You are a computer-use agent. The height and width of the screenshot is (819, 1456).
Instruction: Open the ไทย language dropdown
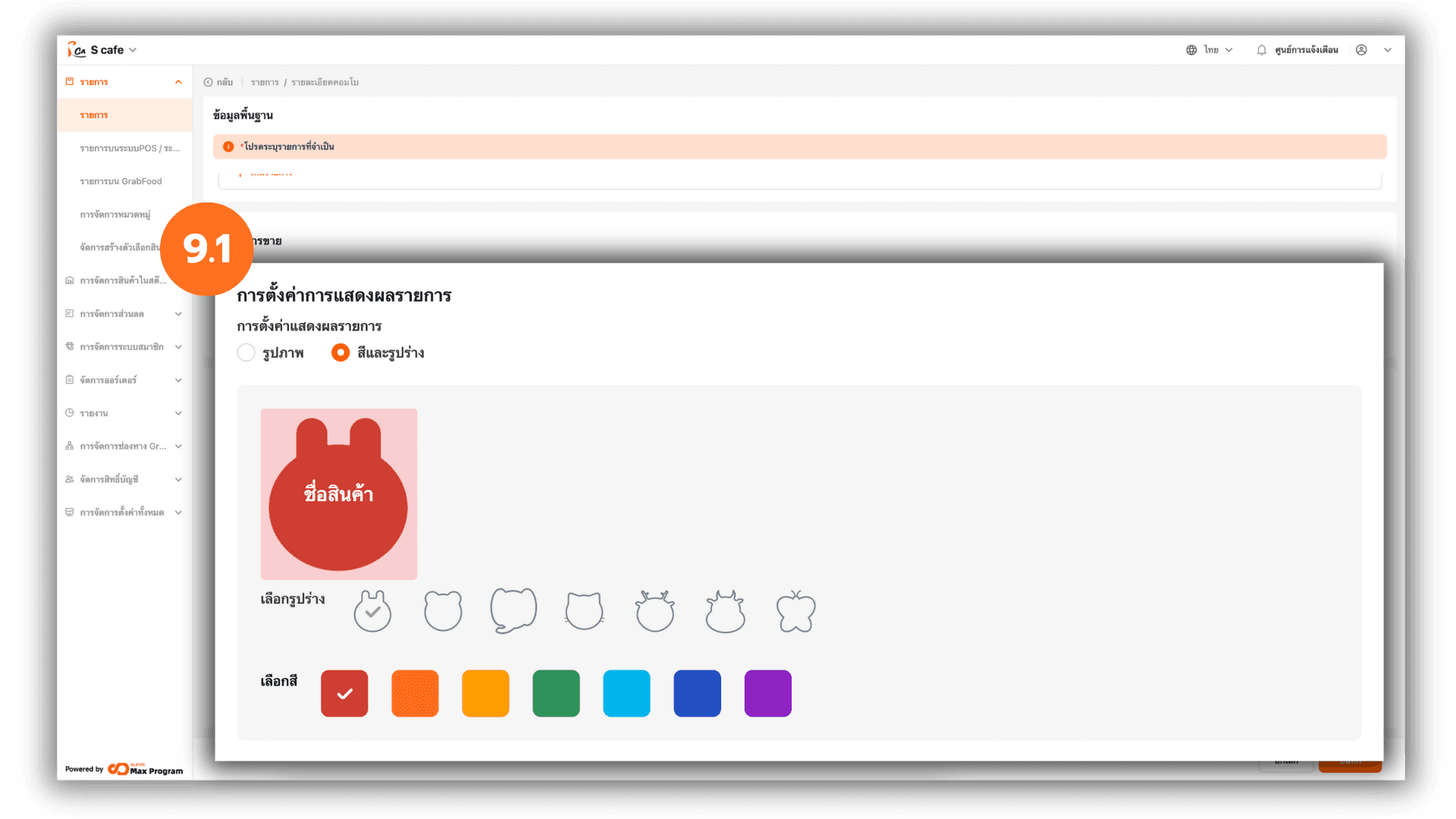point(1210,50)
